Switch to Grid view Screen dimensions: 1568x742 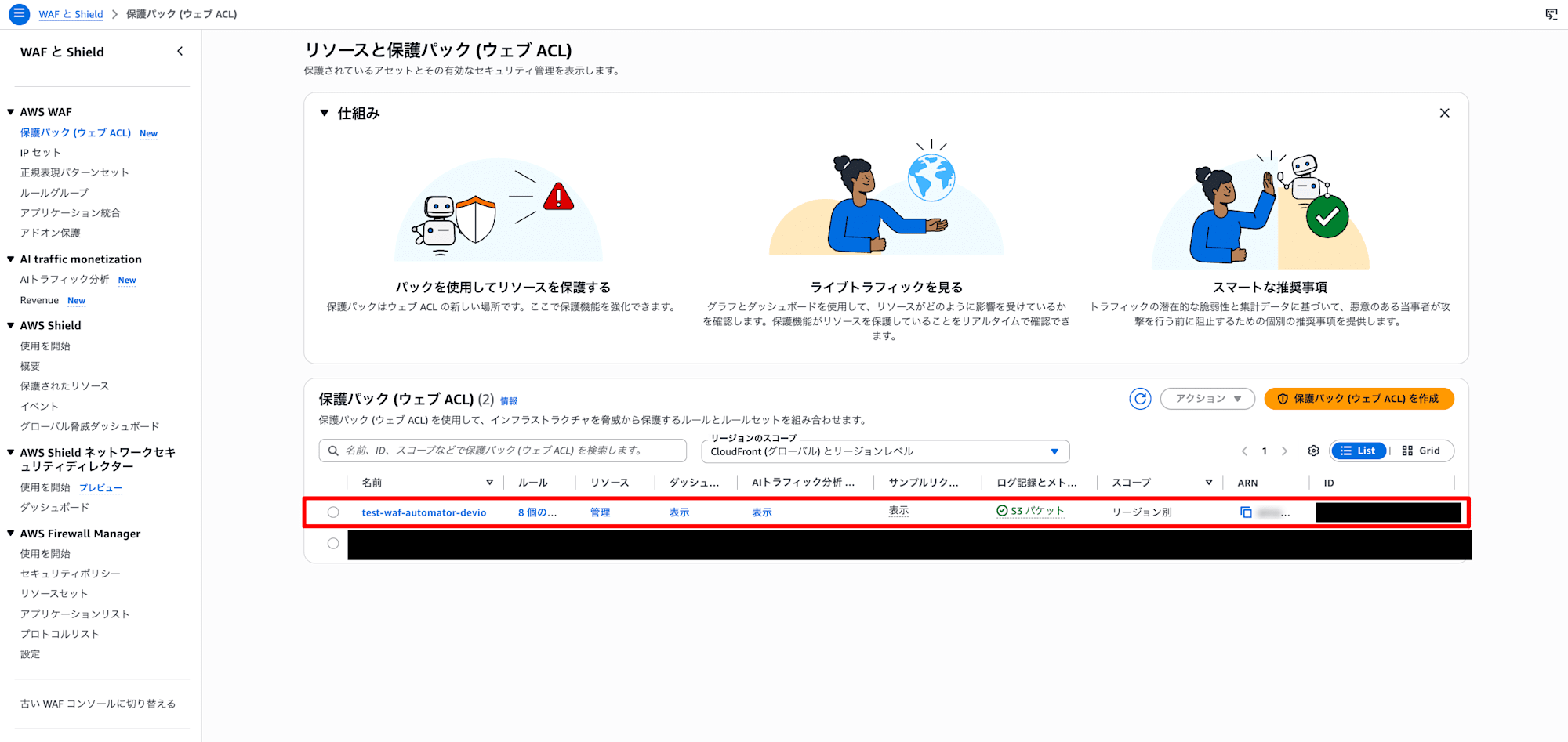point(1421,451)
